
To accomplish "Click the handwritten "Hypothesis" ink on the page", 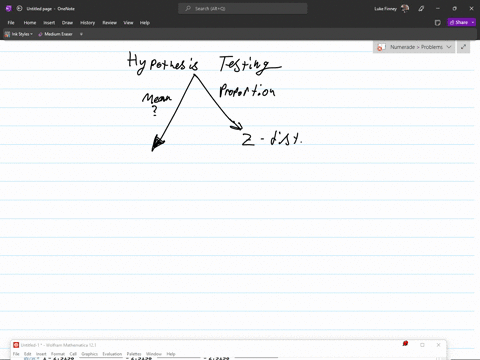I will (x=163, y=63).
